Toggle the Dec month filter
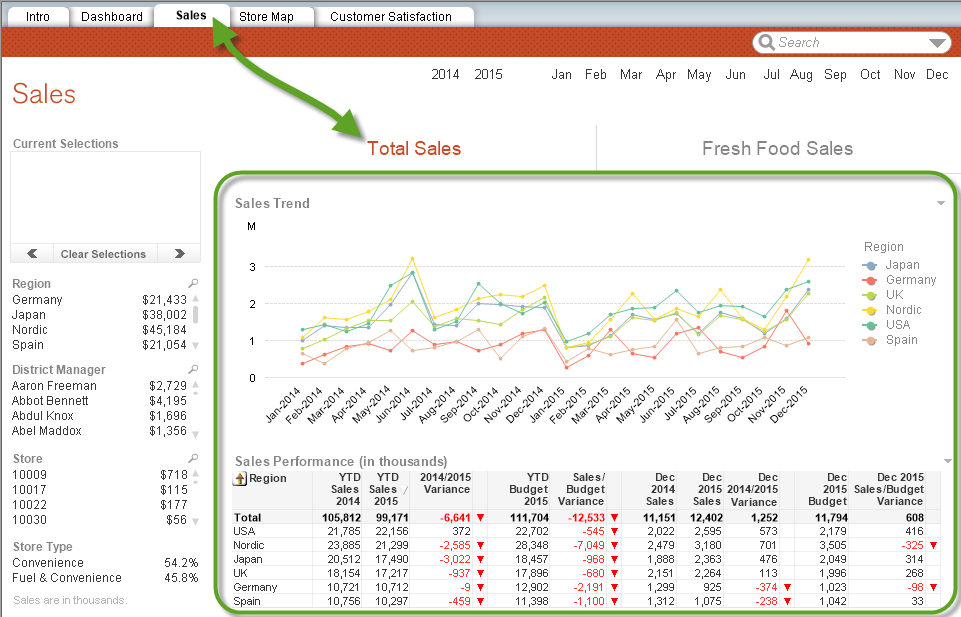Screen dimensions: 961x617 tap(936, 75)
